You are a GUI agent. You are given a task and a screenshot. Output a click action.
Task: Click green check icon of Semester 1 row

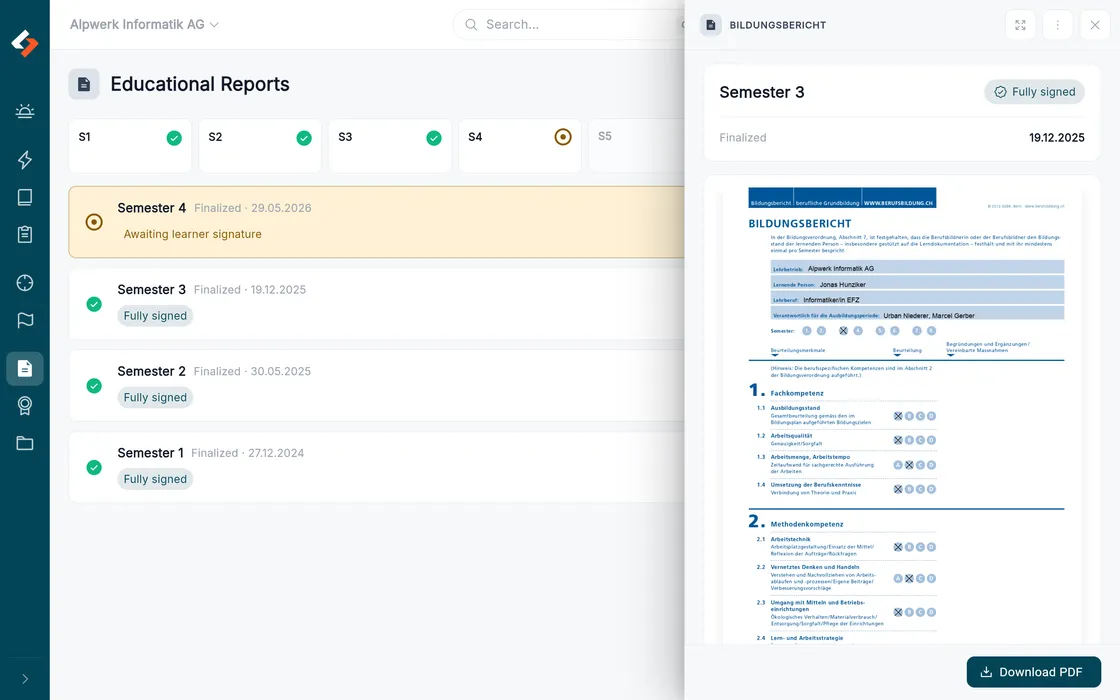94,468
